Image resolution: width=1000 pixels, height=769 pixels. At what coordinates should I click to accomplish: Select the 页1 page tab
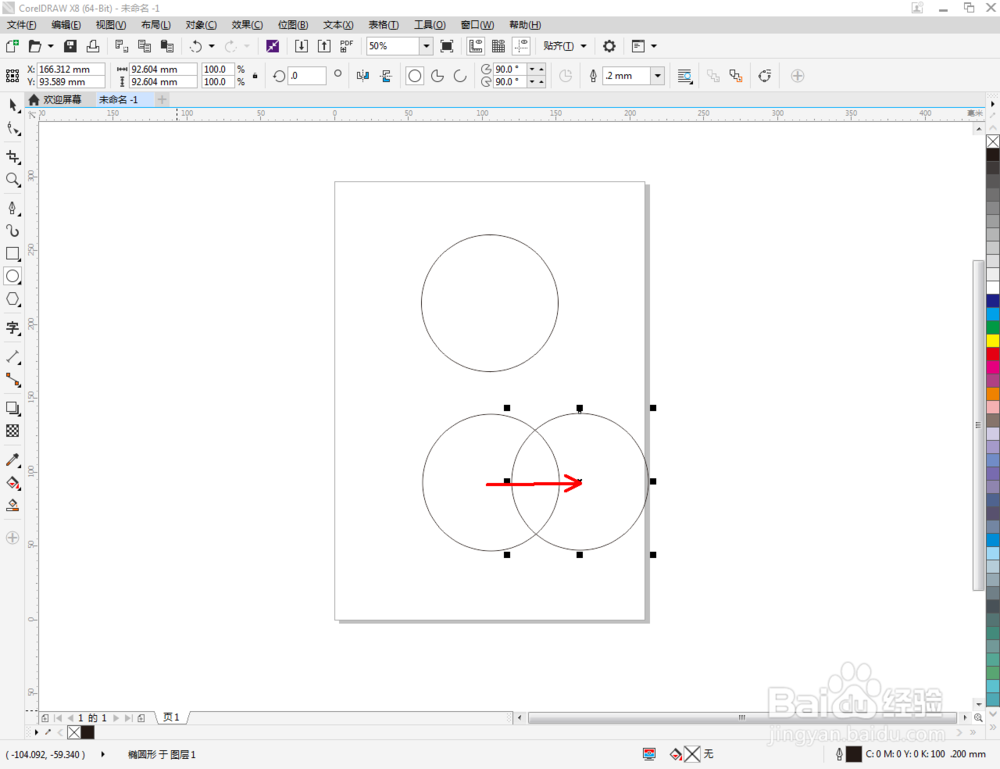172,717
